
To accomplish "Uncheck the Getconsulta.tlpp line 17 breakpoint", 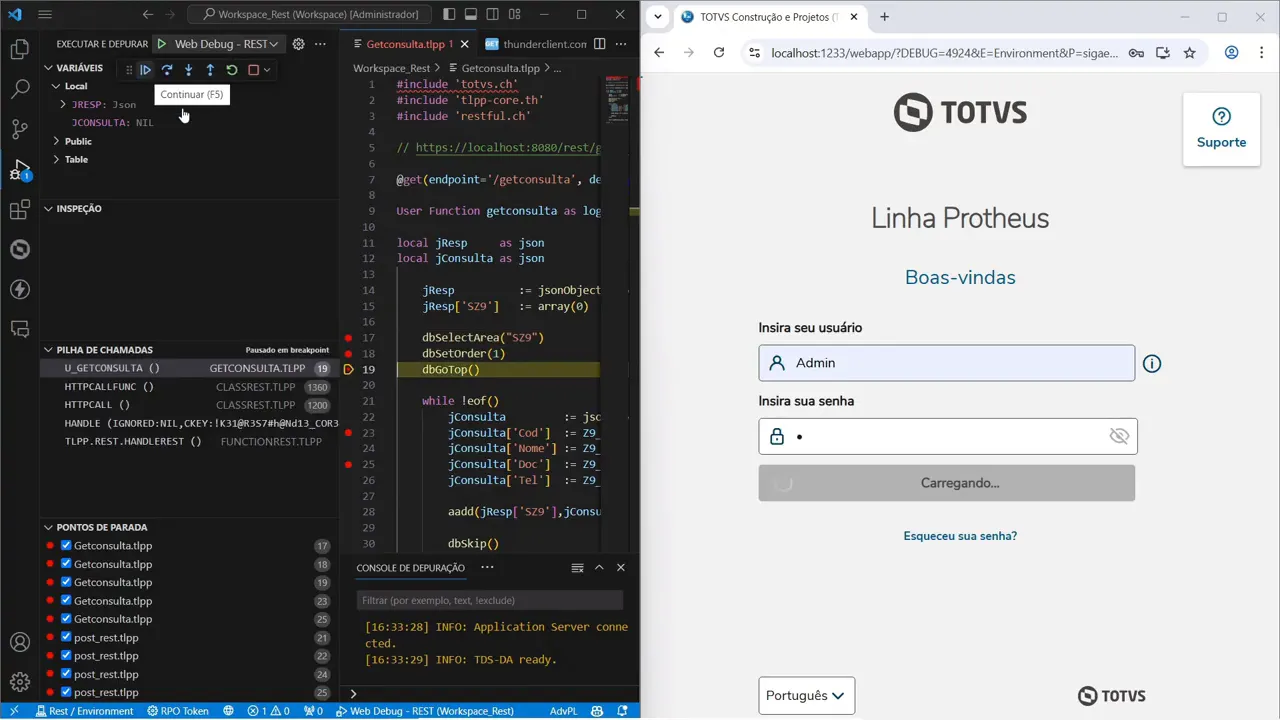I will click(x=66, y=546).
